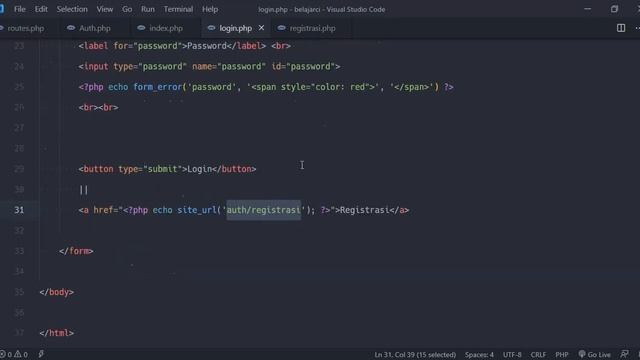Change encoding via UTF-8 status item
The image size is (640, 360).
coord(512,355)
